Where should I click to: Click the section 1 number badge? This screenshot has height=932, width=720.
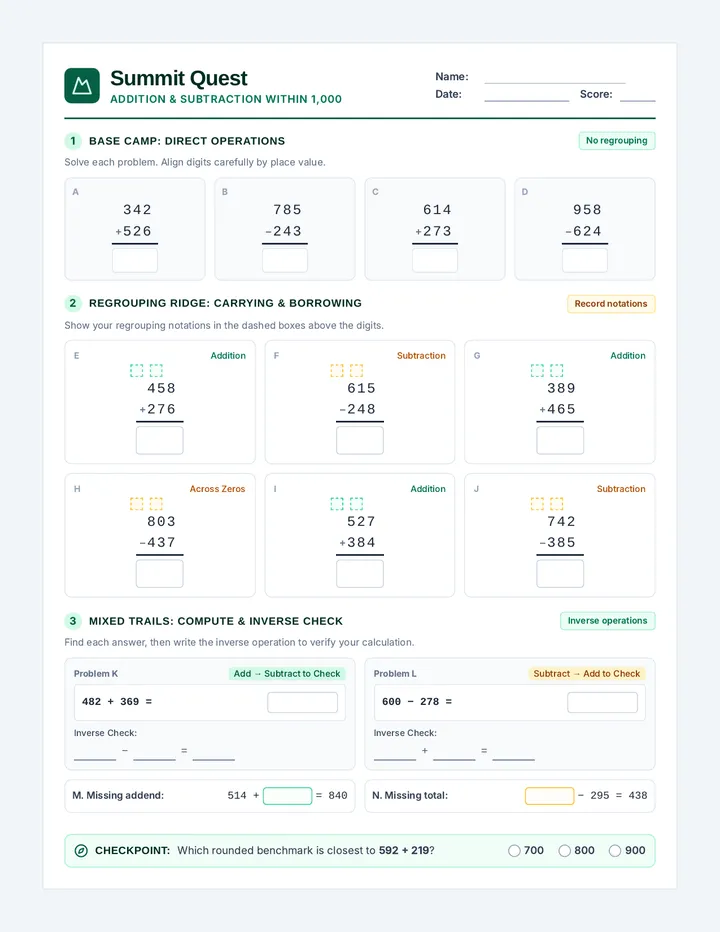coord(73,141)
